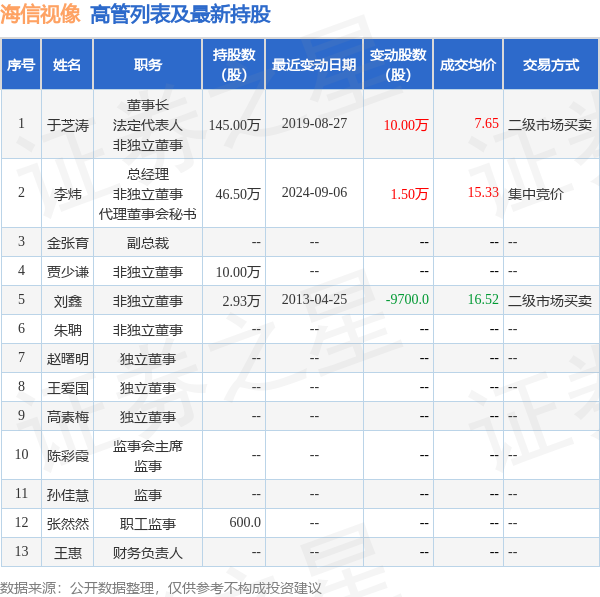Click row number 10
600x597 pixels.
point(21,454)
